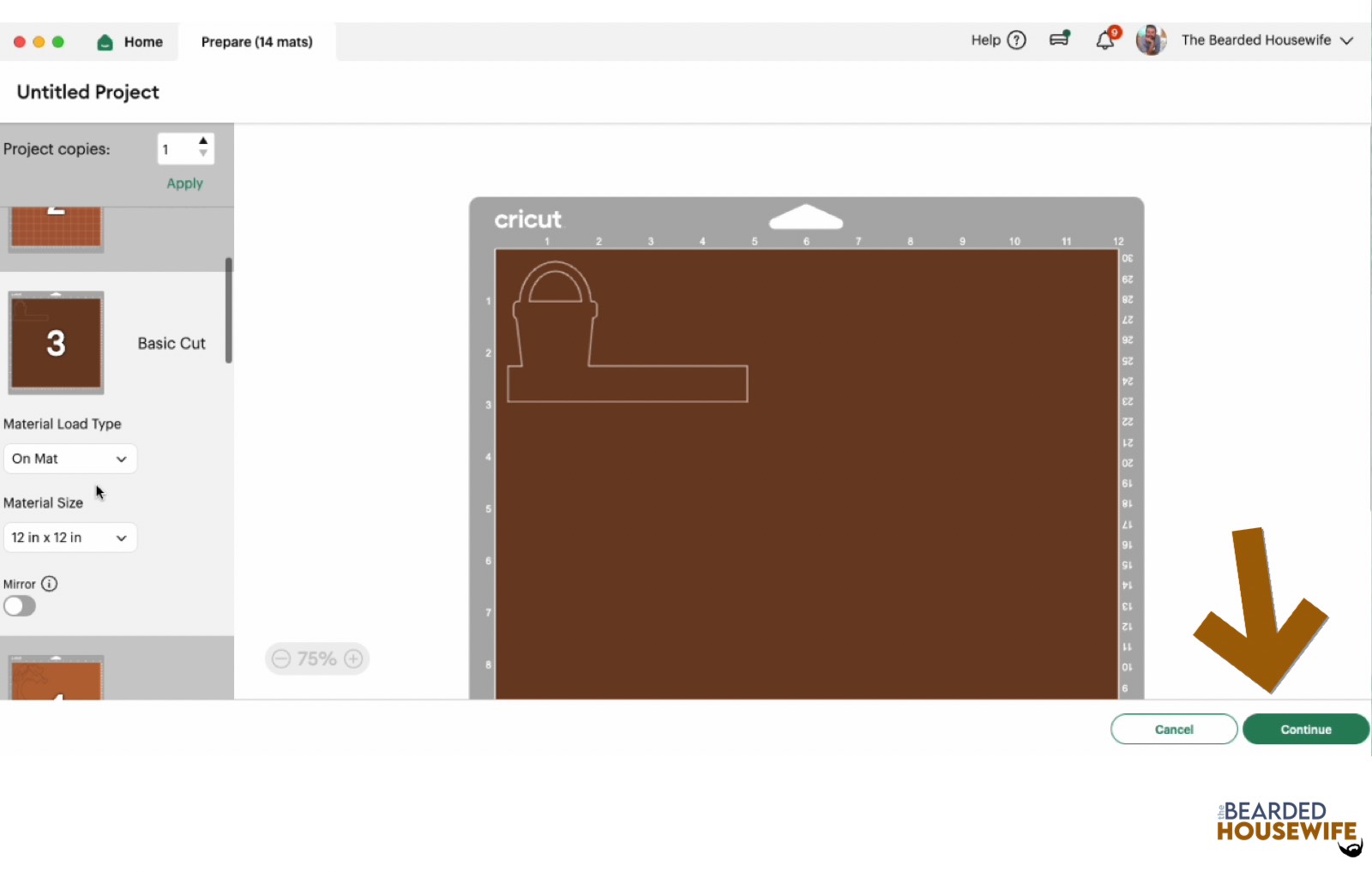Viewport: 1372px width, 872px height.
Task: Click the zoom out minus icon
Action: [281, 659]
